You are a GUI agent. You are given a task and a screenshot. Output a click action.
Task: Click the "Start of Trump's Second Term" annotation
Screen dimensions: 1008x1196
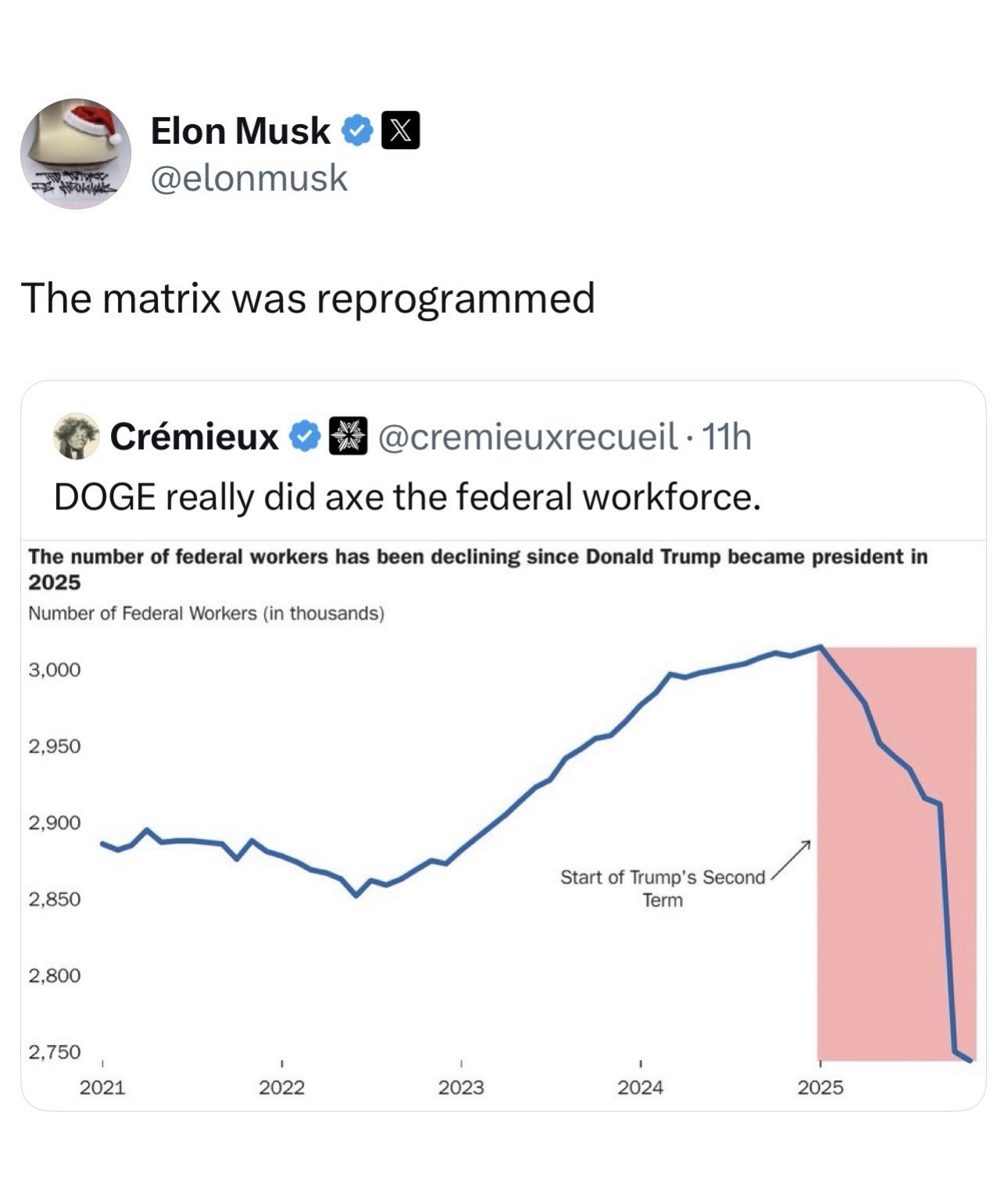tap(663, 888)
